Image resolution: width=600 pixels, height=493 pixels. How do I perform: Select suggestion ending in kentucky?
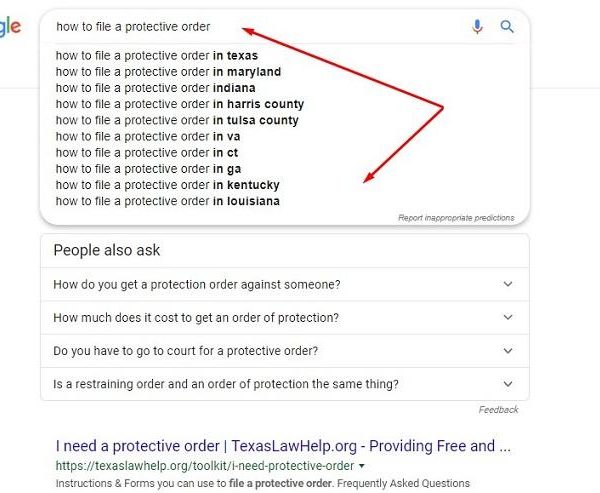(168, 185)
